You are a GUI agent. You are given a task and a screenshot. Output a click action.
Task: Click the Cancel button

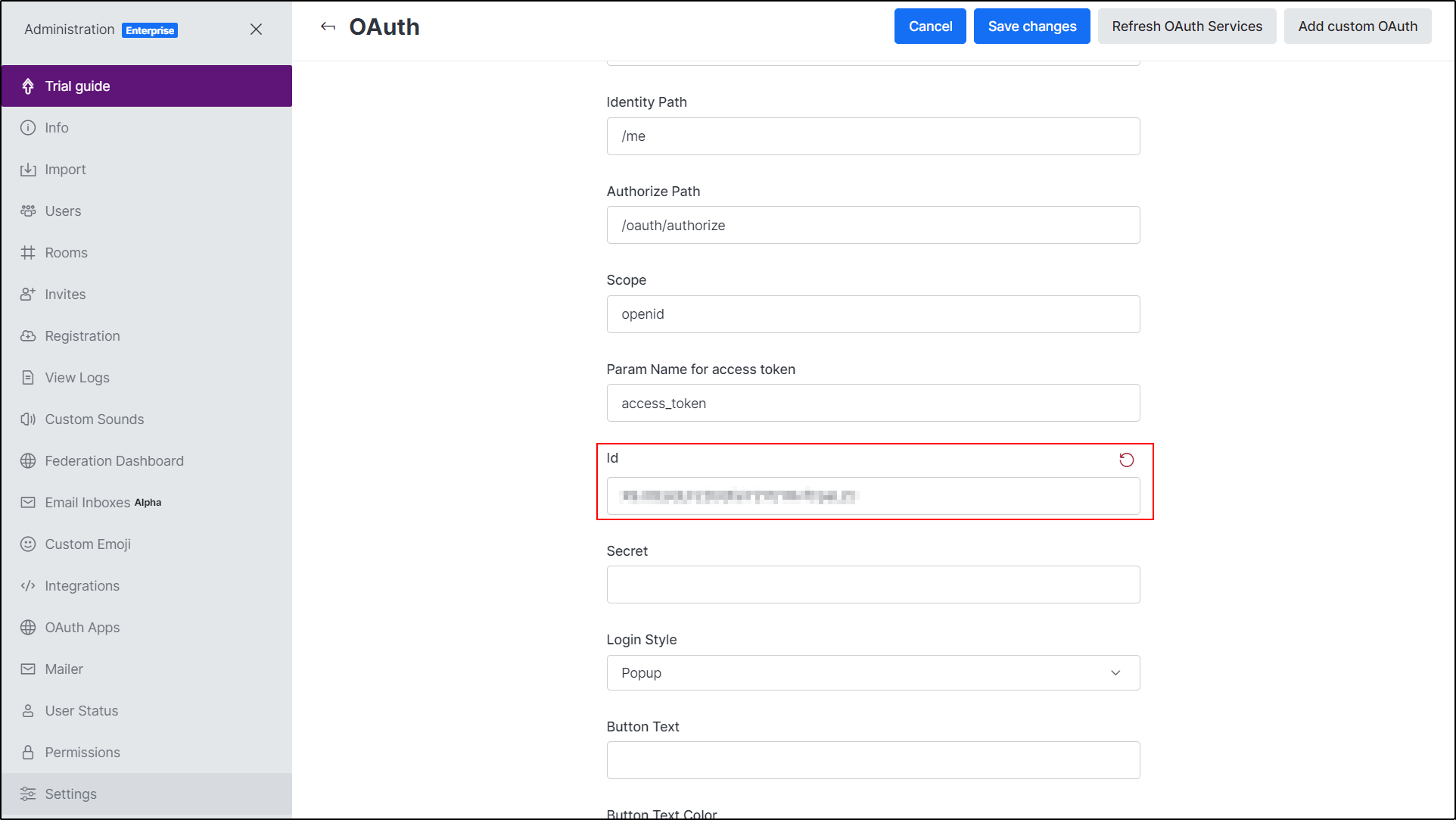tap(929, 27)
